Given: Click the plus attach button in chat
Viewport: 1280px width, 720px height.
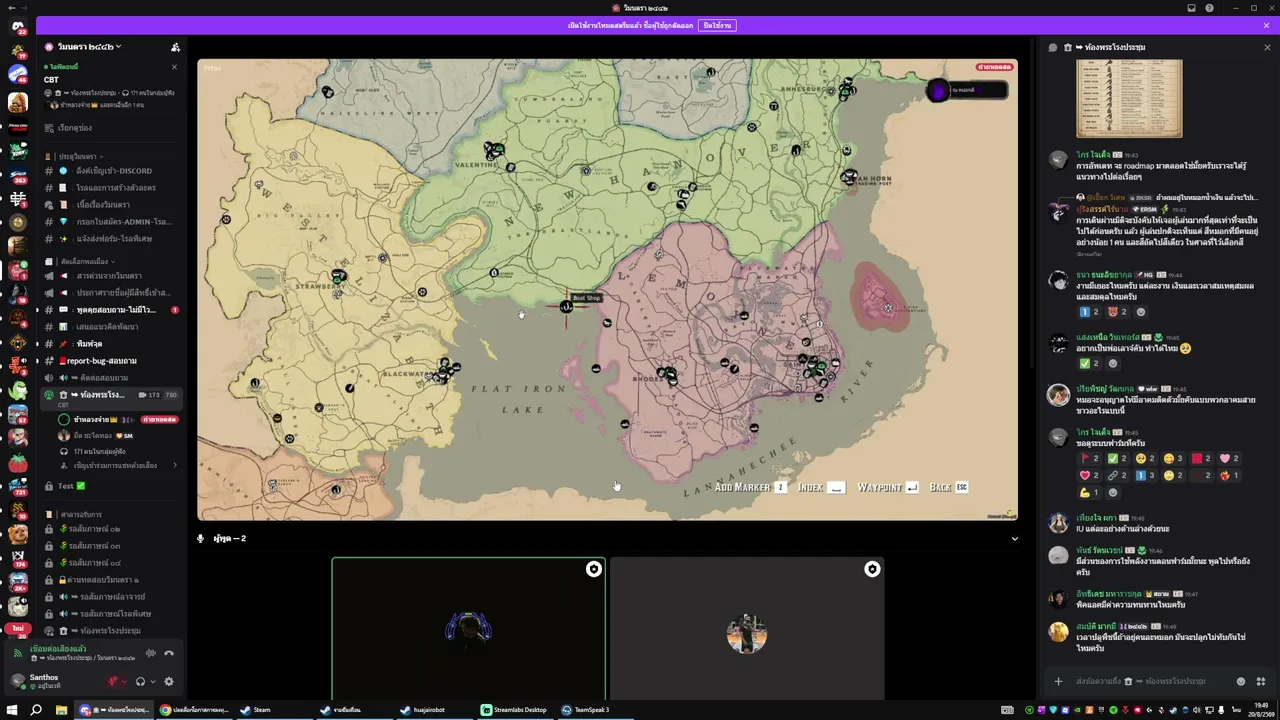Looking at the screenshot, I should point(1058,681).
